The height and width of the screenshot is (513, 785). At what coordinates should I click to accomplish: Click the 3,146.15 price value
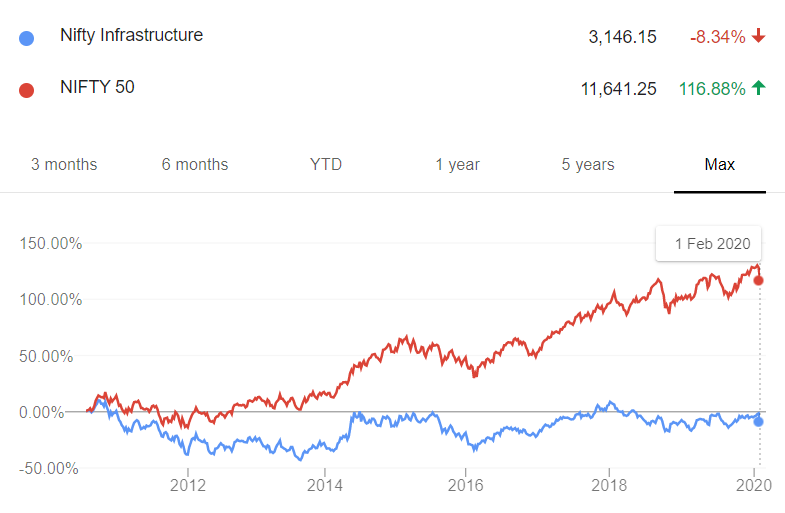(622, 37)
